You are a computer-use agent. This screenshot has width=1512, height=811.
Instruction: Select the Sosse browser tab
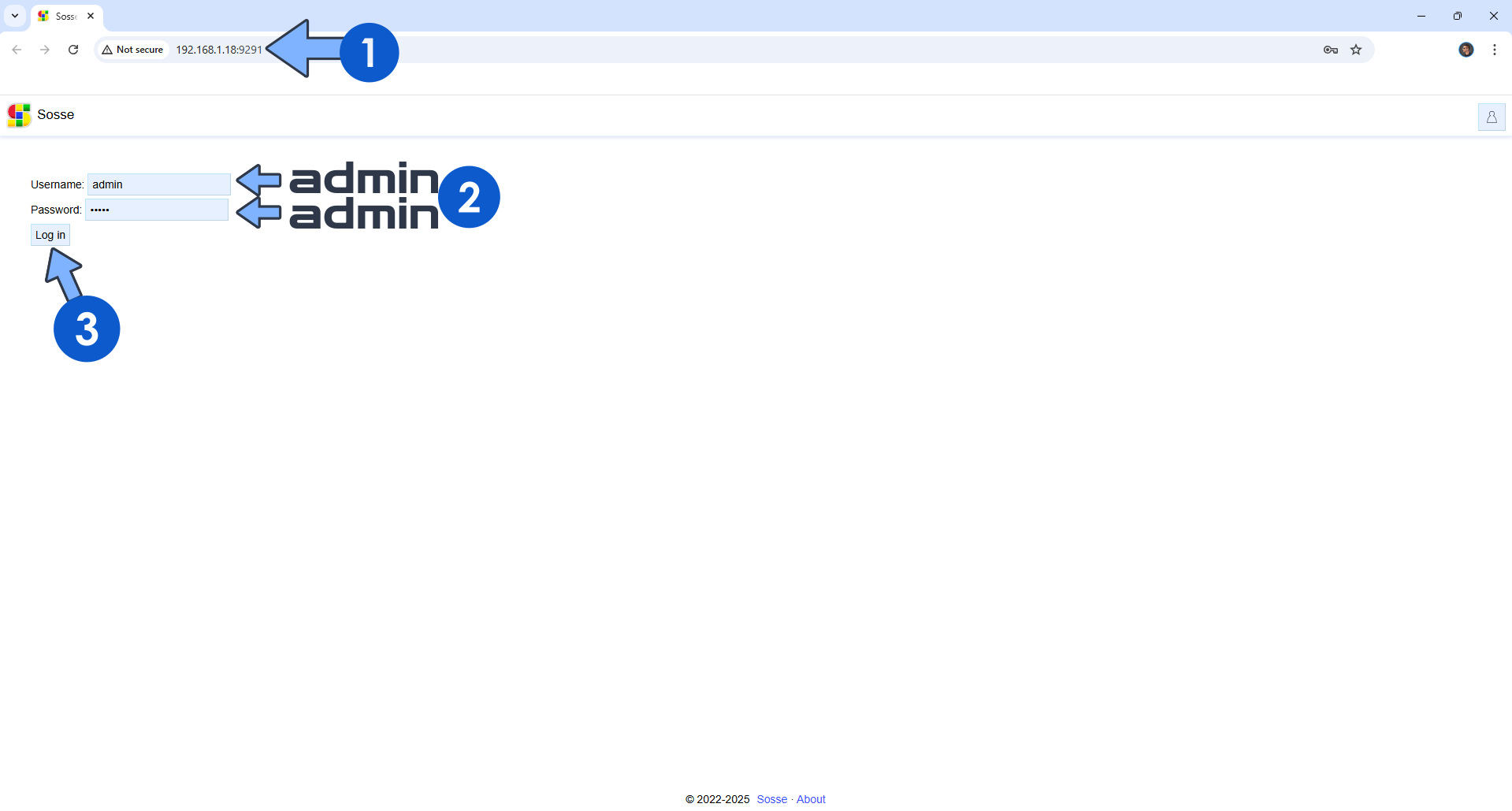(61, 16)
